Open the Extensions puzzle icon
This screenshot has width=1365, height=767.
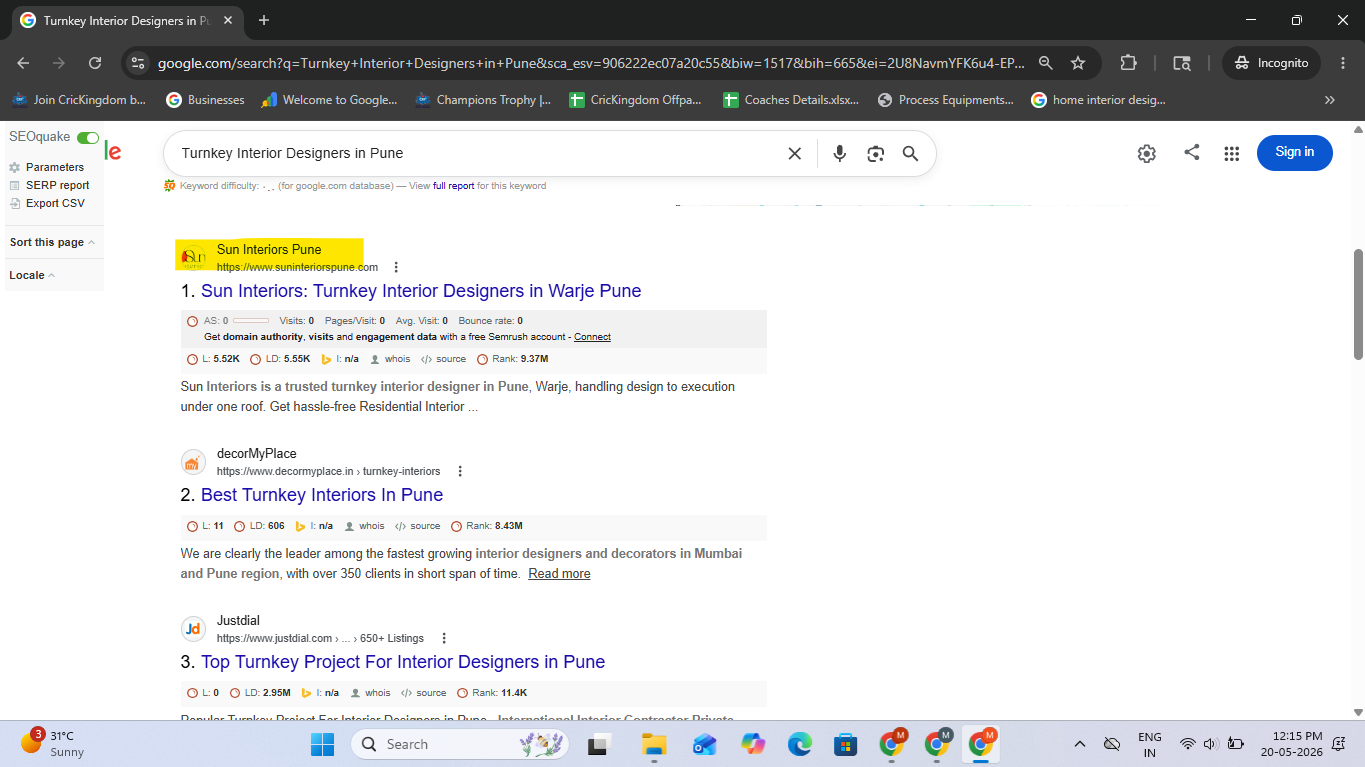(x=1128, y=63)
